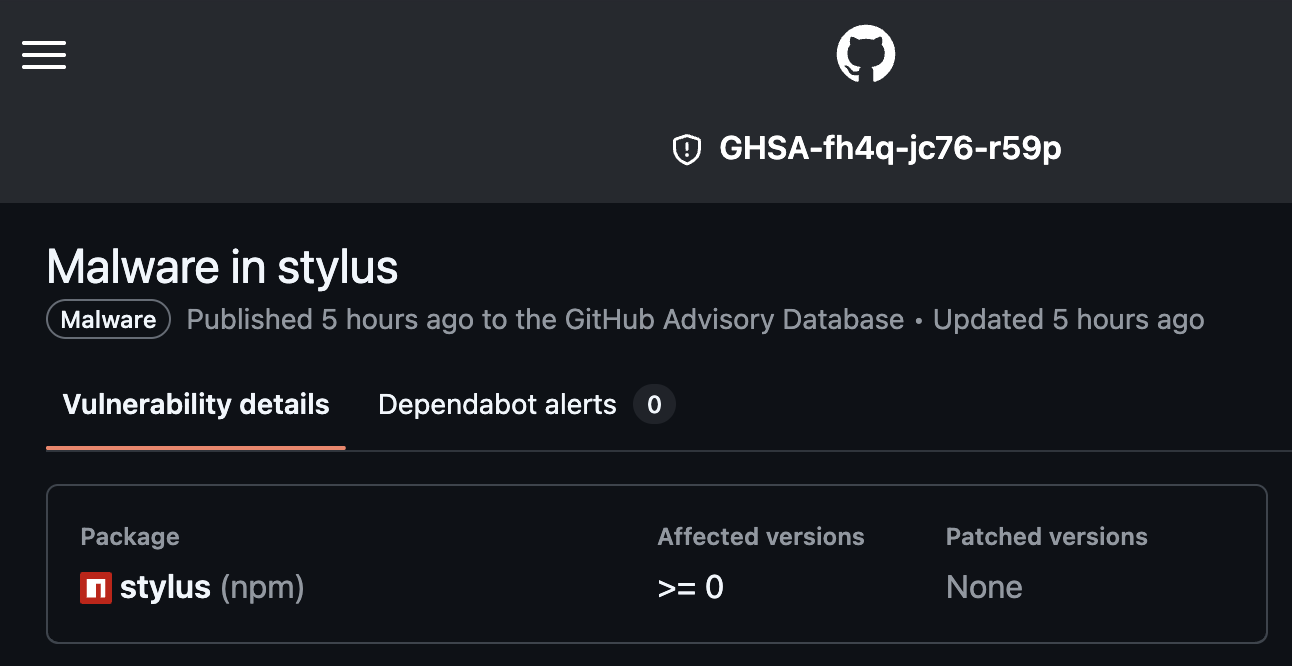Image resolution: width=1292 pixels, height=666 pixels.
Task: Select the Affected versions column header
Action: pyautogui.click(x=761, y=537)
